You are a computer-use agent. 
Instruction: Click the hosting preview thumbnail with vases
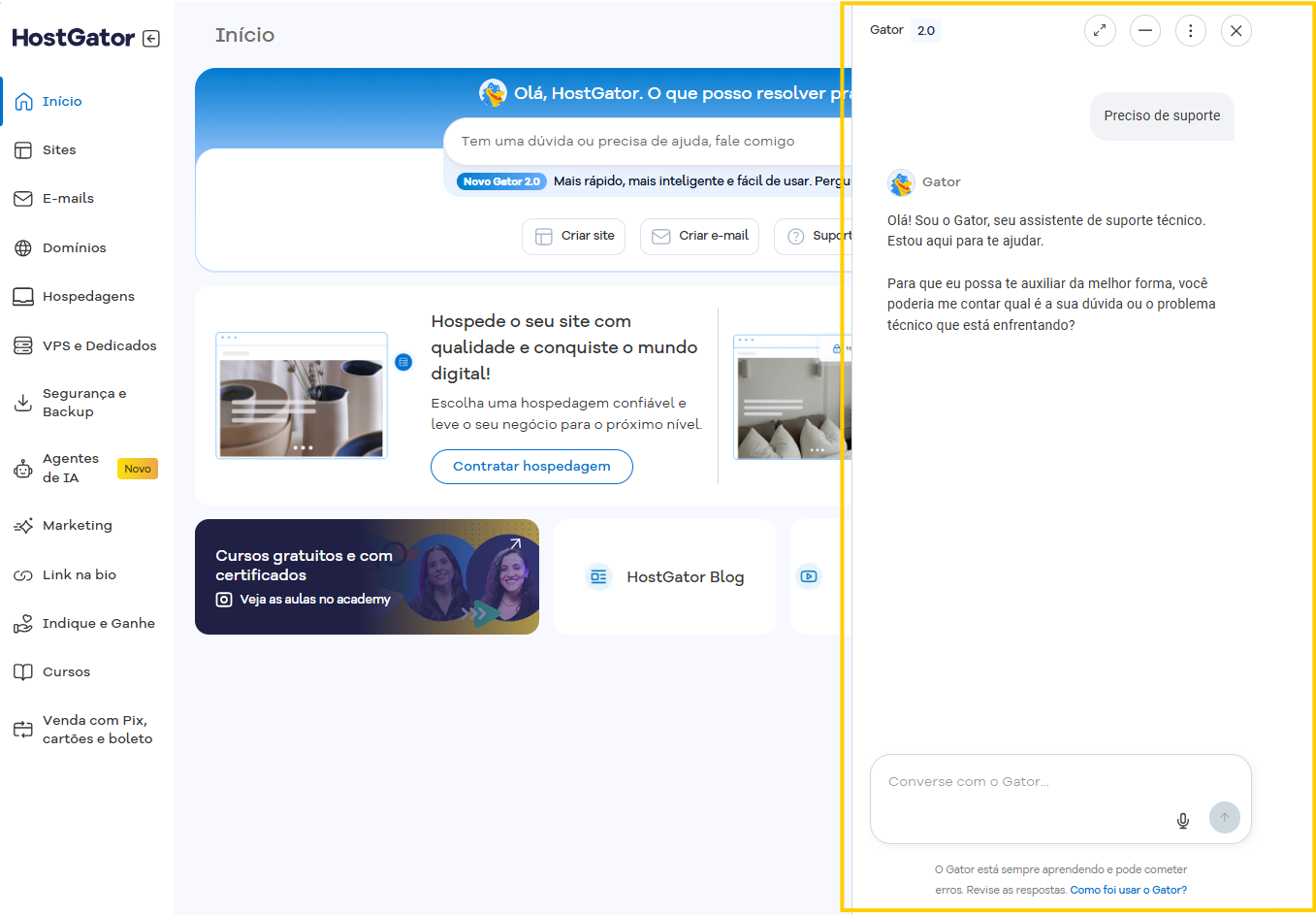click(302, 395)
